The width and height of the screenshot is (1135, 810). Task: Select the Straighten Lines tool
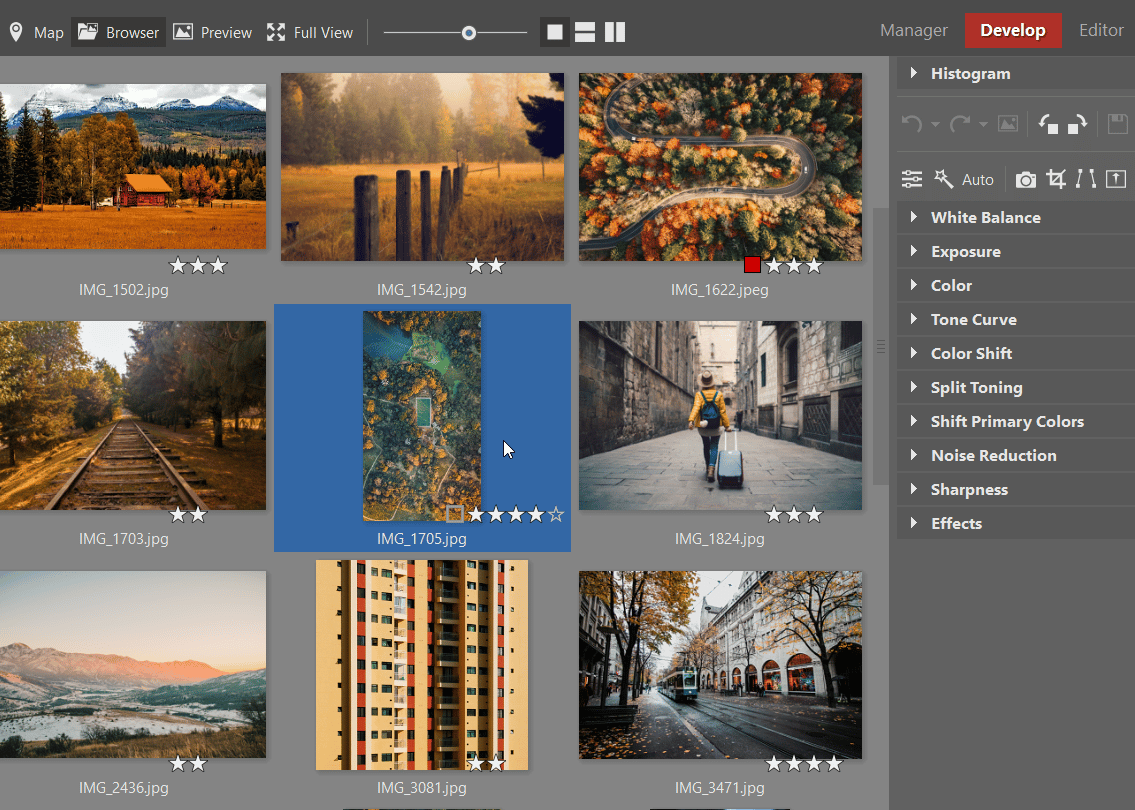tap(1085, 178)
